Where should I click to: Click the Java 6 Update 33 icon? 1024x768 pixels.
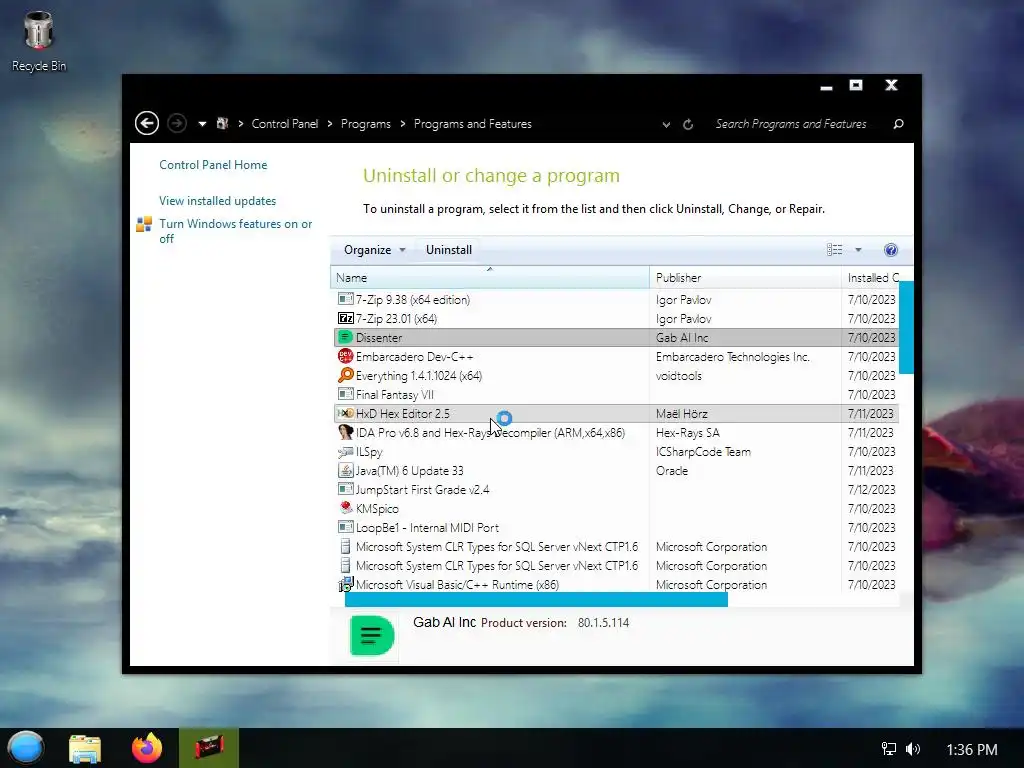click(345, 470)
